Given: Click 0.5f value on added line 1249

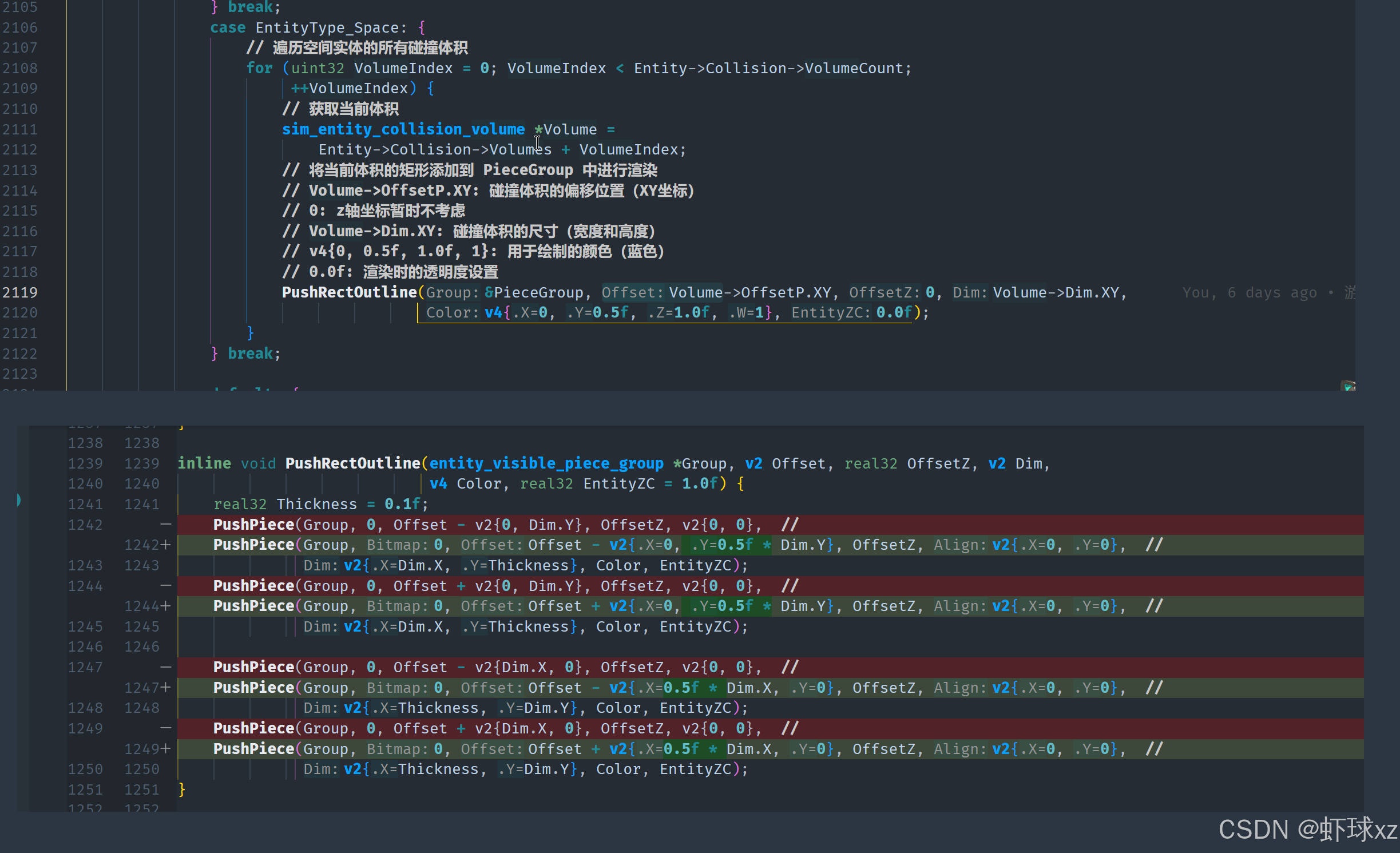Looking at the screenshot, I should click(681, 749).
